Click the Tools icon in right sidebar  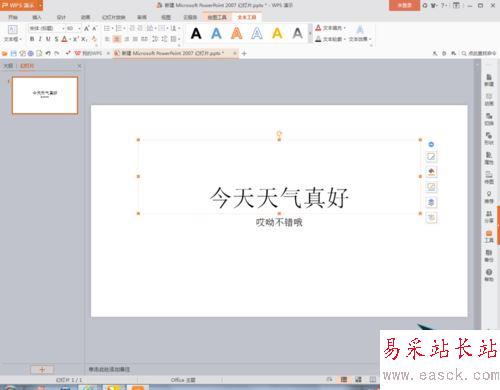[x=489, y=236]
